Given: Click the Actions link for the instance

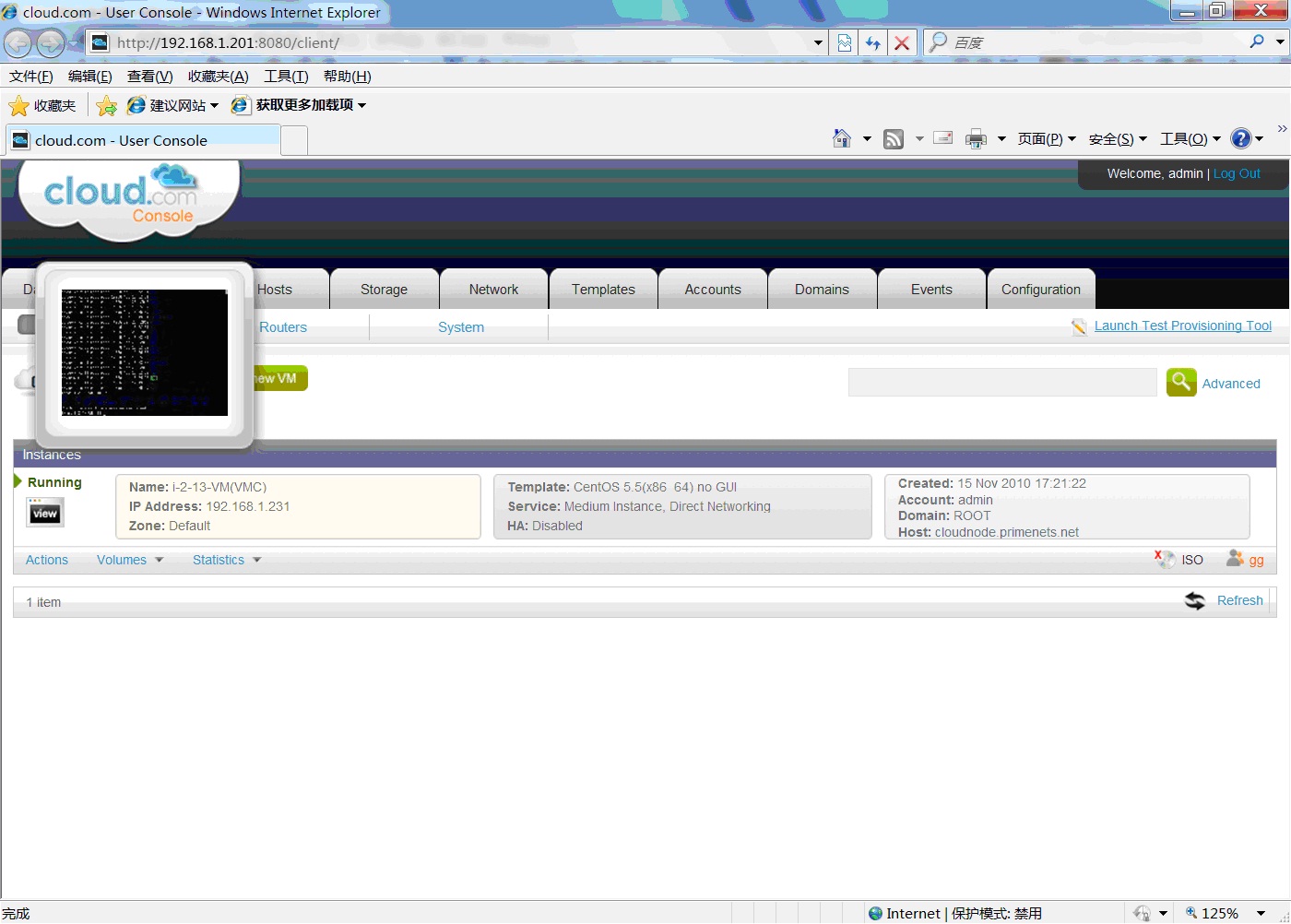Looking at the screenshot, I should 47,560.
